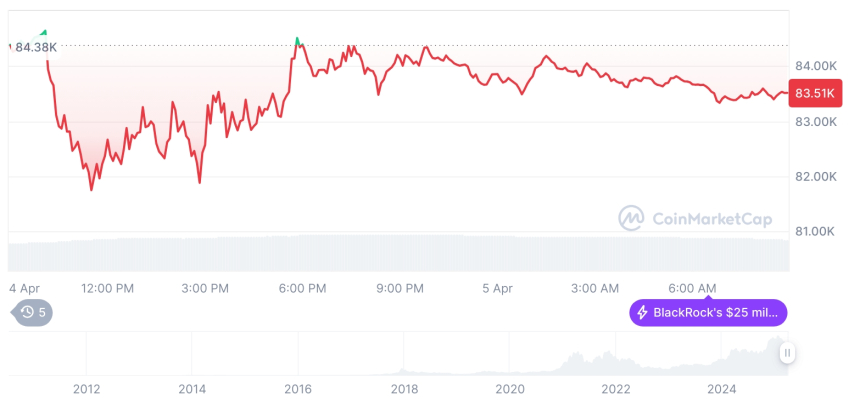Click the green marker above the 84.38K label
The image size is (860, 401).
pyautogui.click(x=43, y=32)
